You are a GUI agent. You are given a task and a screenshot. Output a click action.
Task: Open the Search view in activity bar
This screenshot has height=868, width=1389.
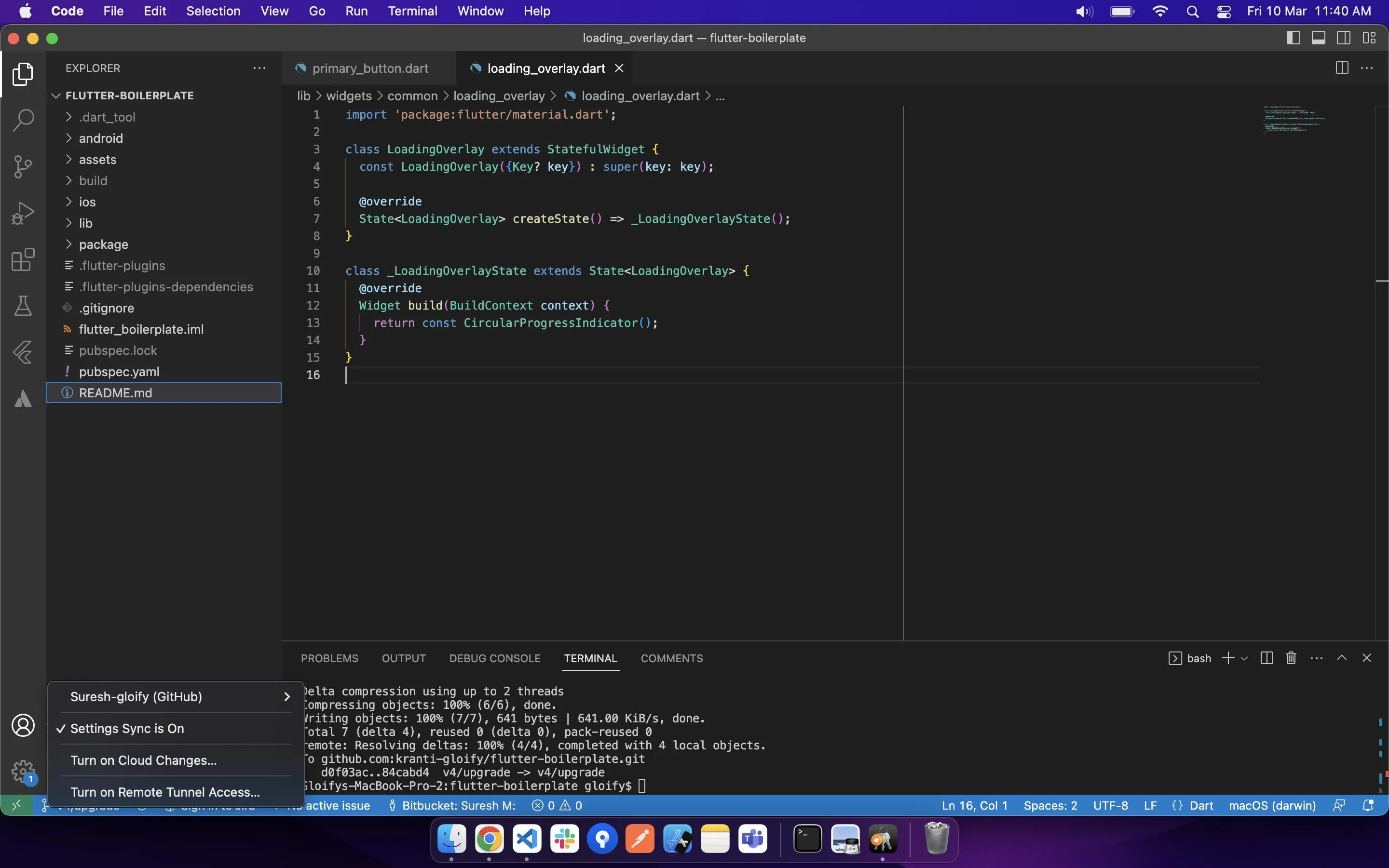(23, 120)
